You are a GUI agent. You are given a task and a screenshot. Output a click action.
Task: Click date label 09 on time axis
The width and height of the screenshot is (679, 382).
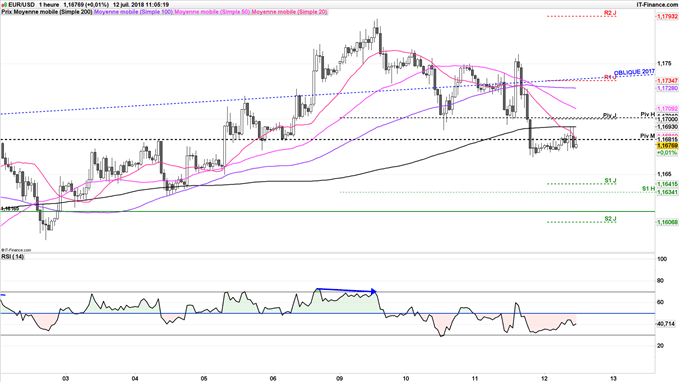340,378
